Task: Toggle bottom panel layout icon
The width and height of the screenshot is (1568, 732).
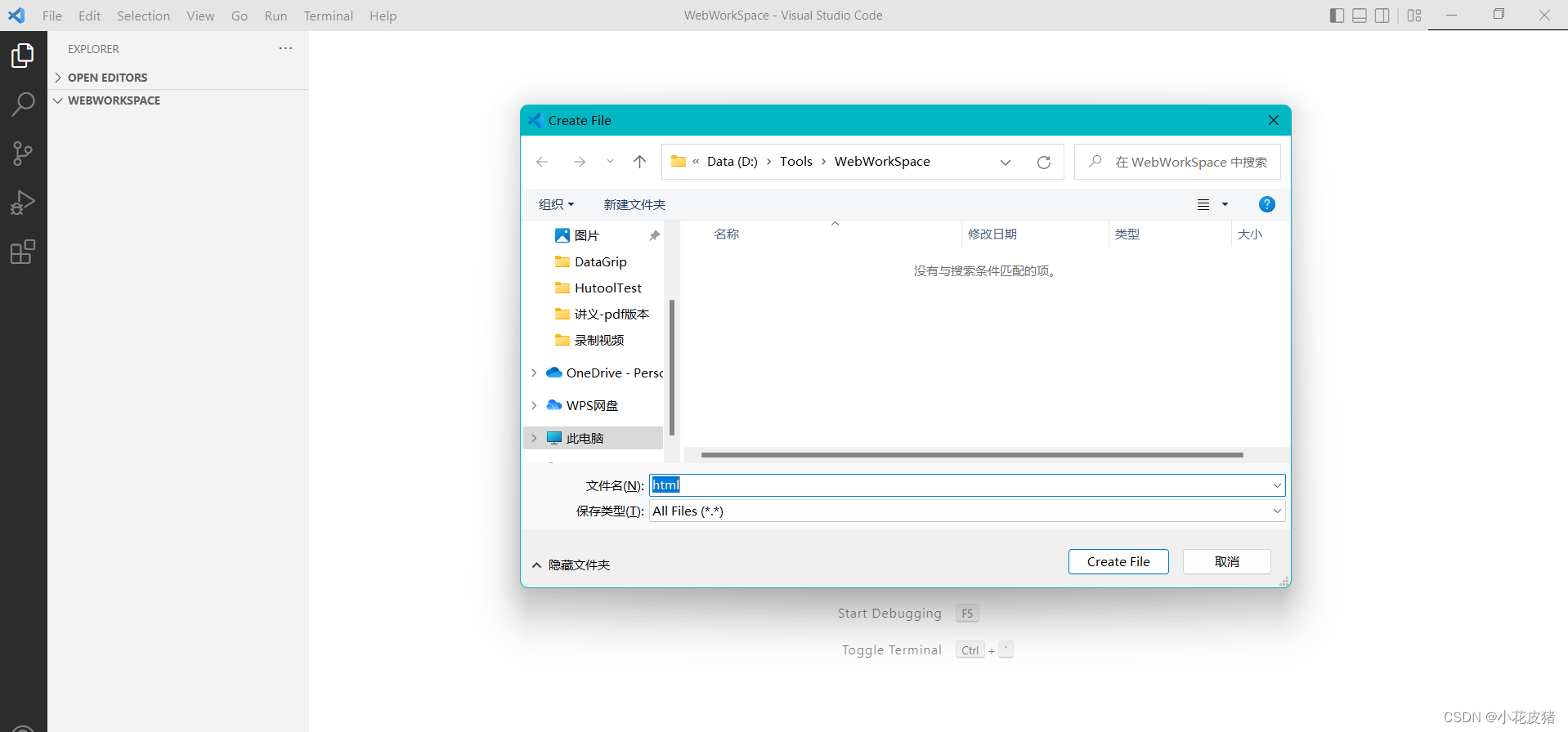Action: coord(1360,16)
